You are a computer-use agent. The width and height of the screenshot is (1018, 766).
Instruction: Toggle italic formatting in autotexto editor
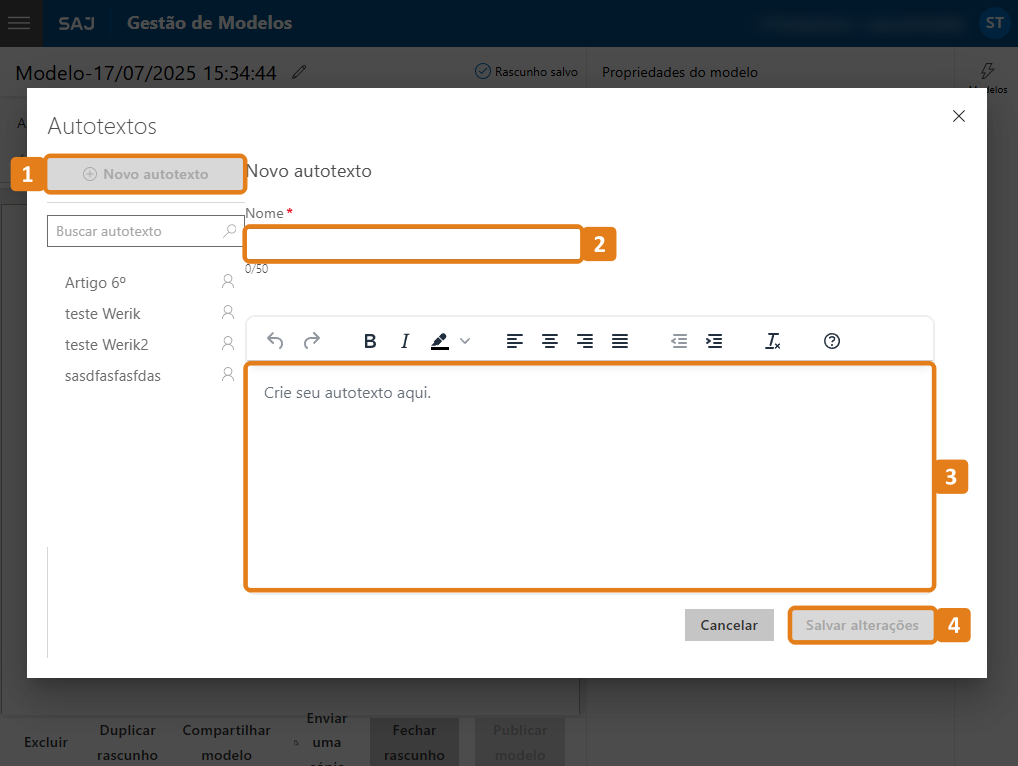pos(405,341)
